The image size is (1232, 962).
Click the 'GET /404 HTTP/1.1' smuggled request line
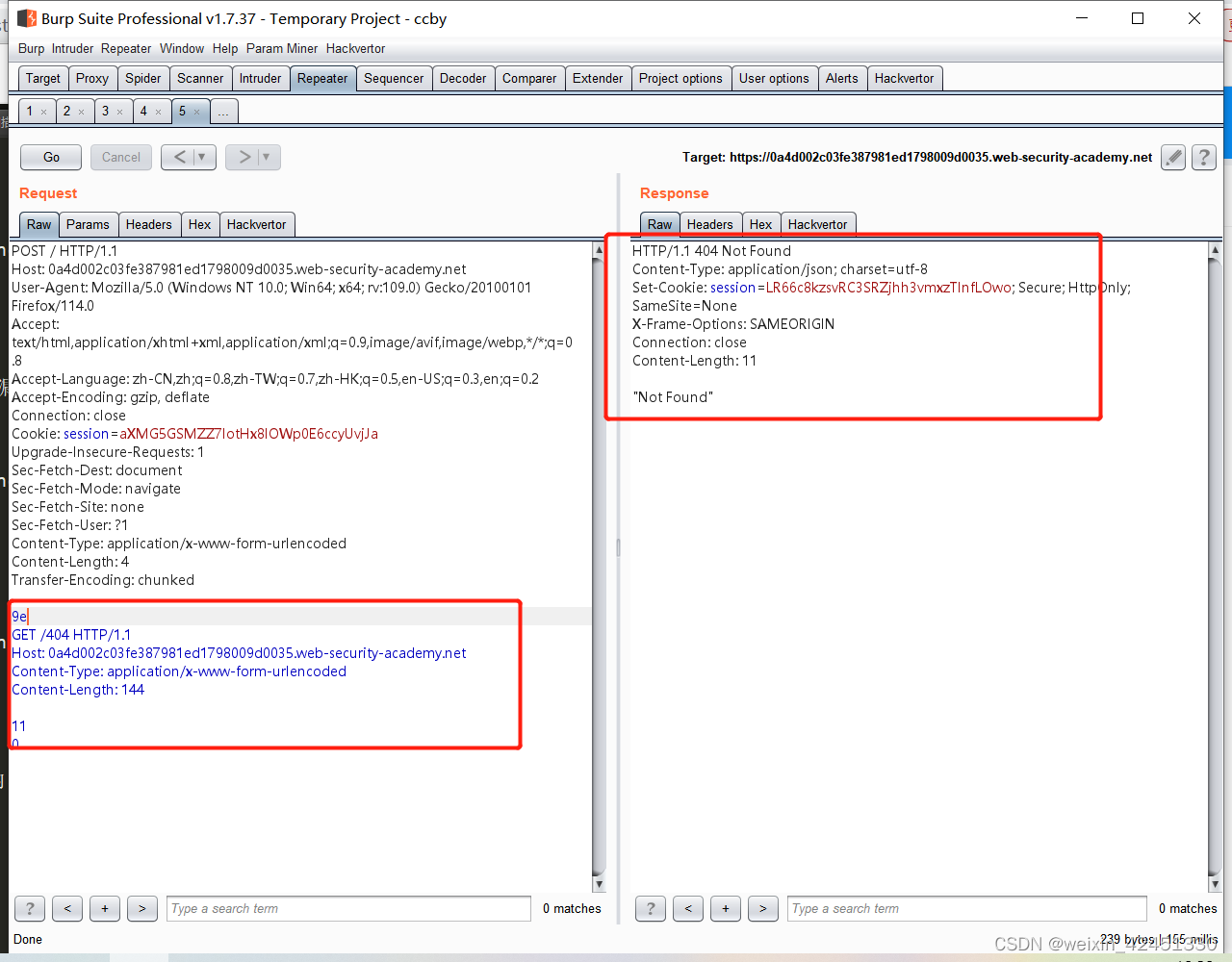(71, 635)
